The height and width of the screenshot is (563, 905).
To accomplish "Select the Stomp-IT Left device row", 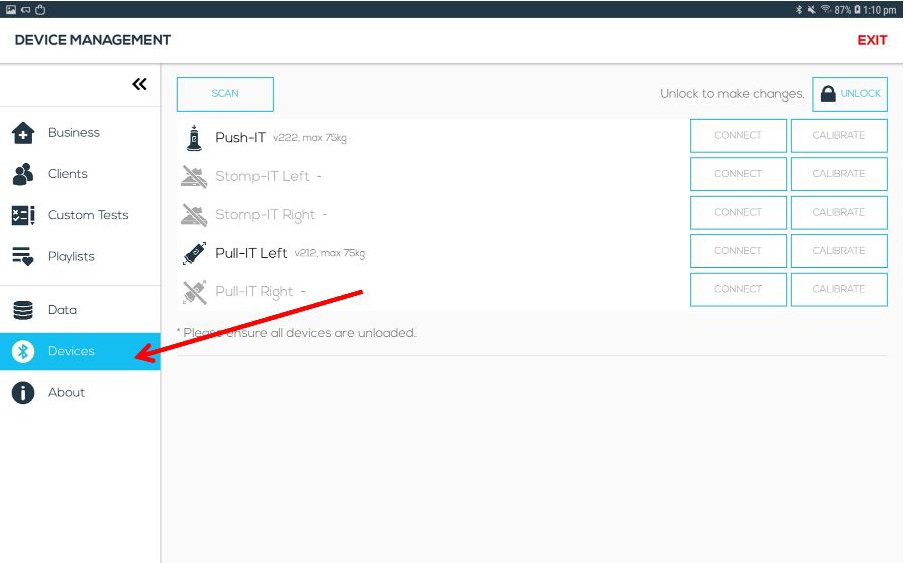I will pyautogui.click(x=262, y=177).
